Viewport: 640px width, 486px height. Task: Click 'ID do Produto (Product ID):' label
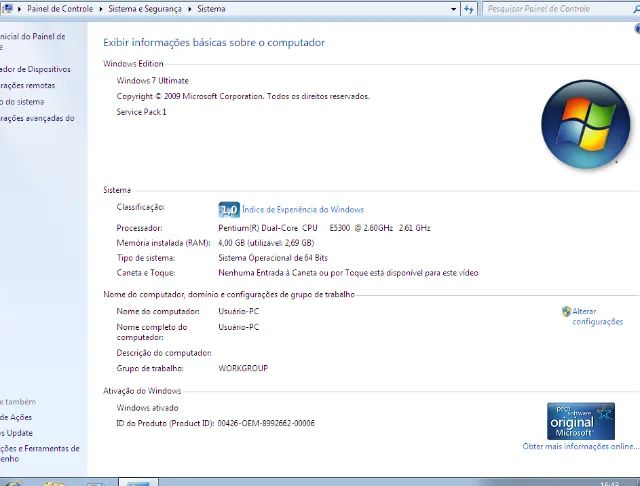[165, 423]
